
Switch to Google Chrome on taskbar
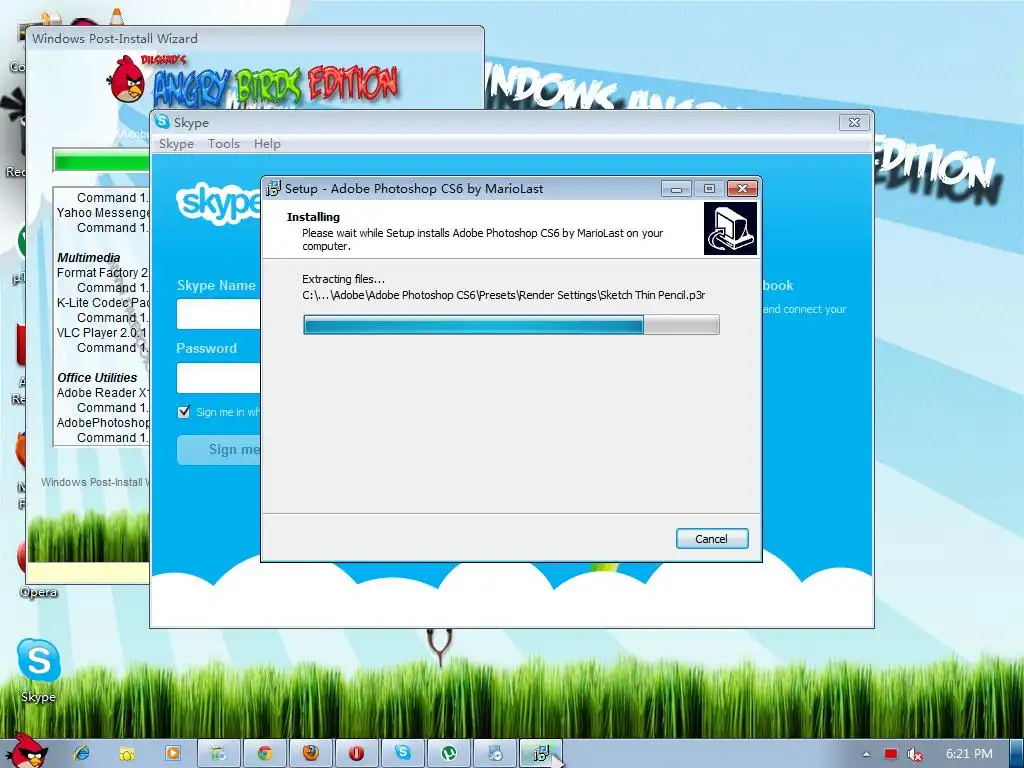click(x=264, y=753)
